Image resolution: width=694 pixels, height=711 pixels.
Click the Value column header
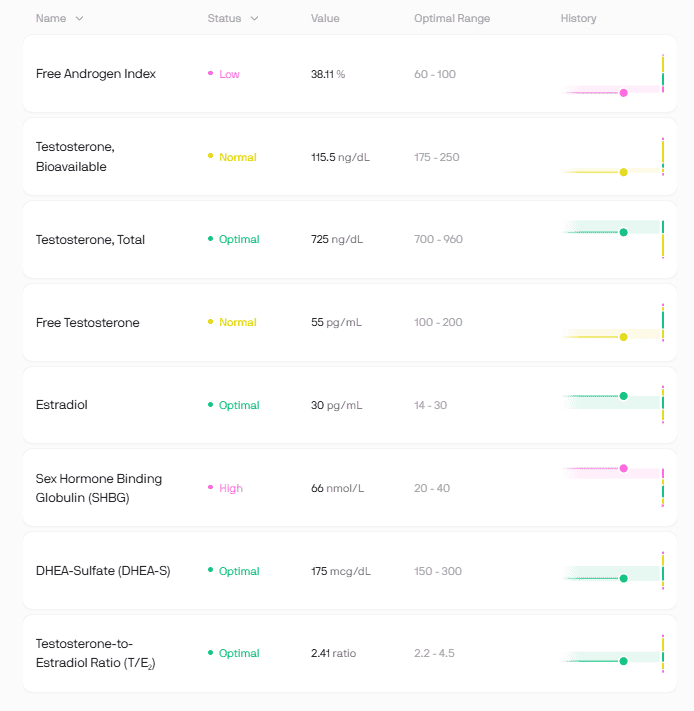coord(324,19)
